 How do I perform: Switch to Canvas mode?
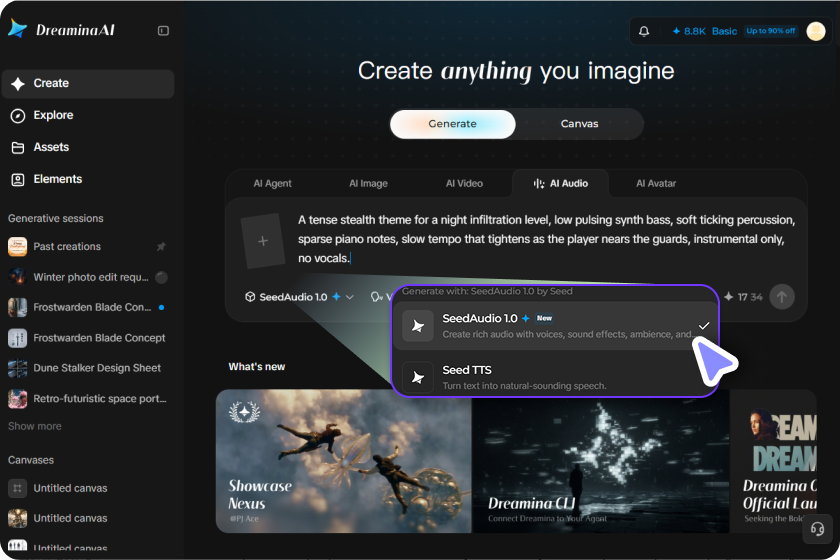579,124
